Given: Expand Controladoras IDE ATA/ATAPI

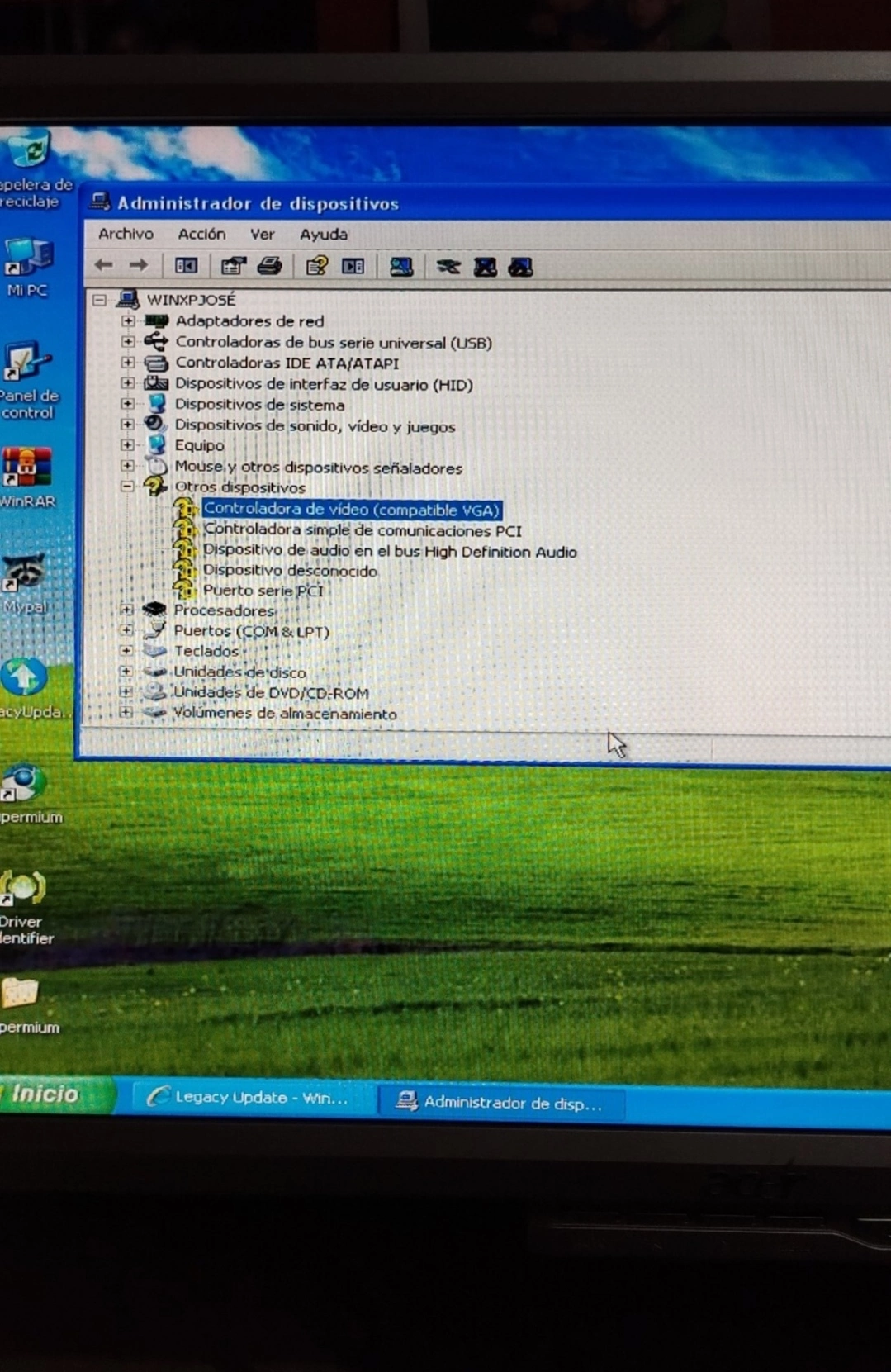Looking at the screenshot, I should tap(127, 362).
